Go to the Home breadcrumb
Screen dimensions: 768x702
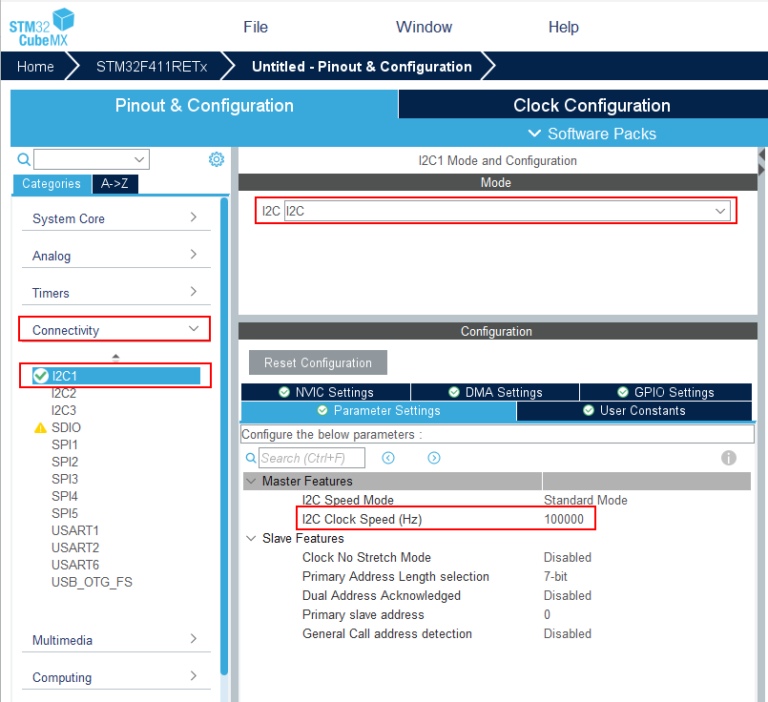(35, 67)
